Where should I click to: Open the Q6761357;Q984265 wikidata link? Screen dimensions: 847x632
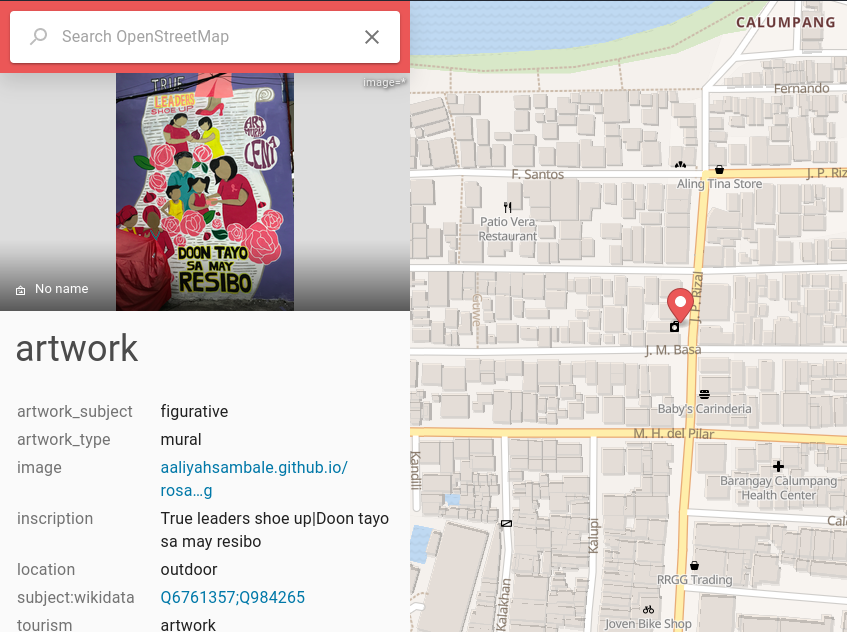(x=233, y=597)
